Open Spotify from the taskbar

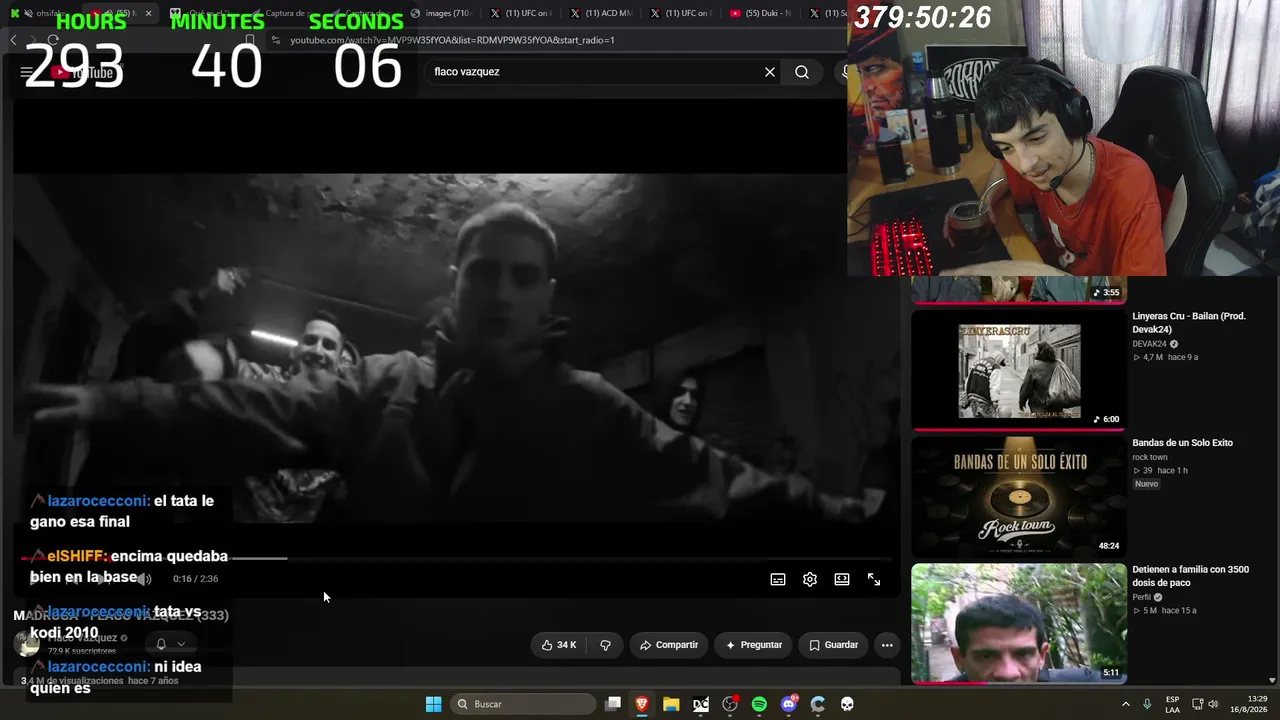point(759,704)
